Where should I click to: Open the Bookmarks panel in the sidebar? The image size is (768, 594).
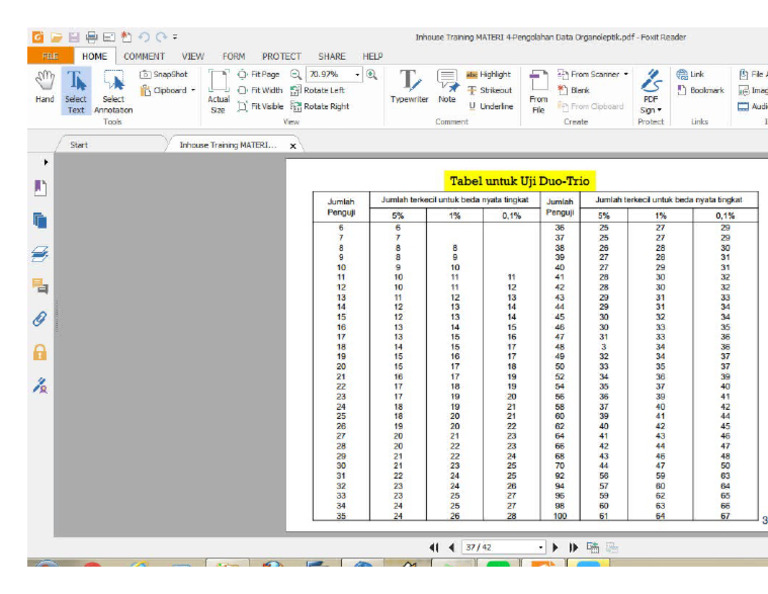point(40,188)
